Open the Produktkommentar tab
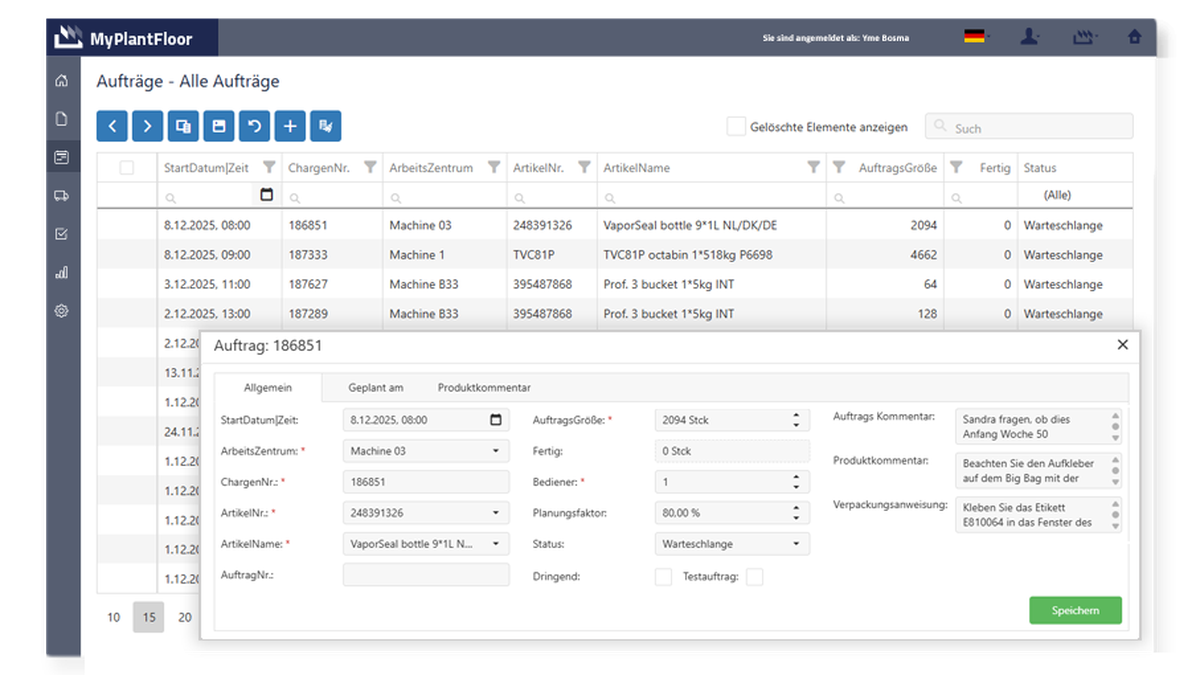Screen dimensions: 1200x675 tap(484, 388)
